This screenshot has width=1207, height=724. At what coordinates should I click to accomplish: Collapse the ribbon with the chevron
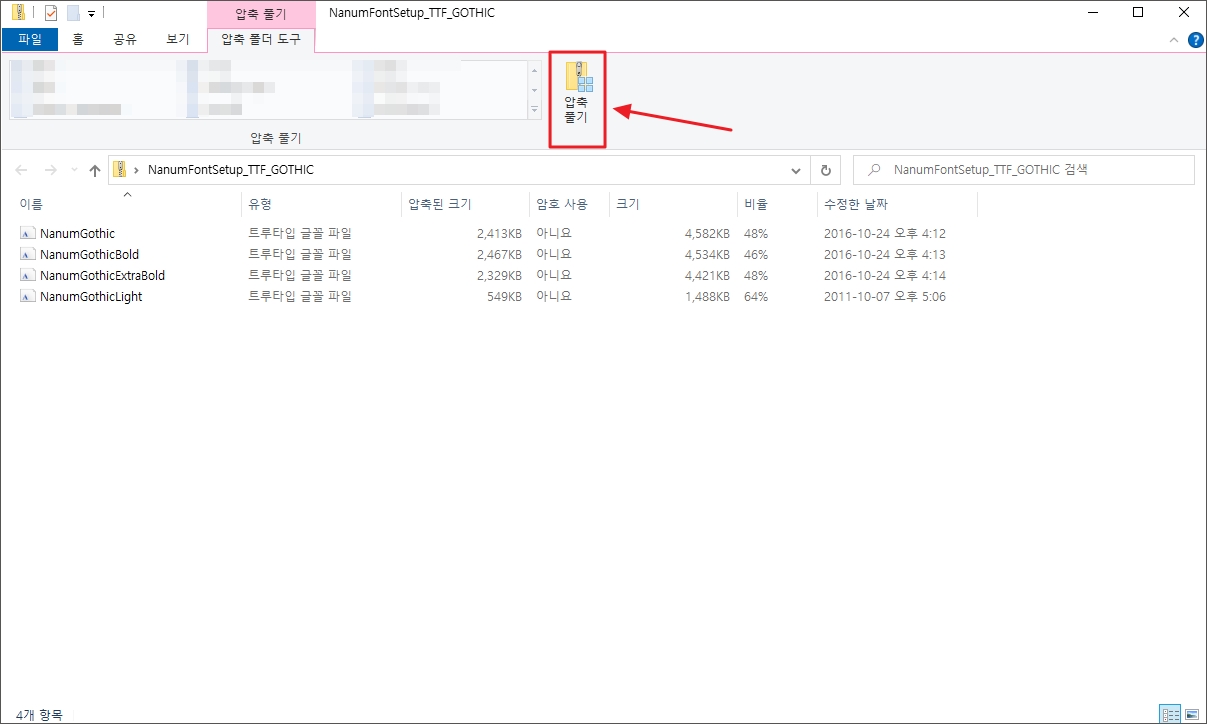pyautogui.click(x=1175, y=40)
